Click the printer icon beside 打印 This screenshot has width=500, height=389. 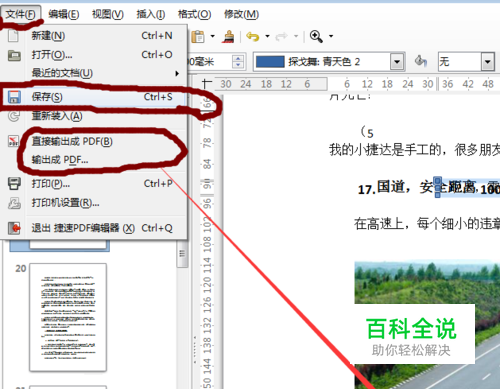(14, 183)
